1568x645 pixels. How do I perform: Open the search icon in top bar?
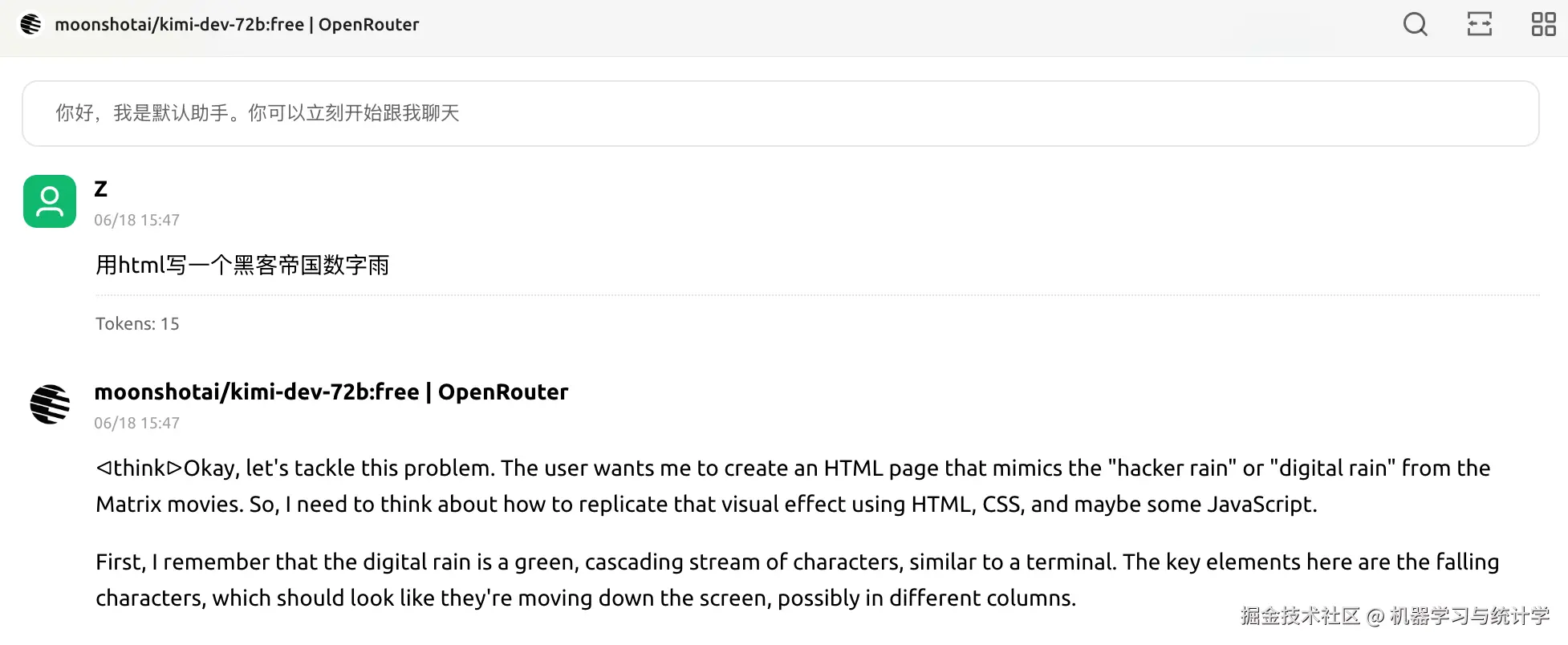point(1415,24)
